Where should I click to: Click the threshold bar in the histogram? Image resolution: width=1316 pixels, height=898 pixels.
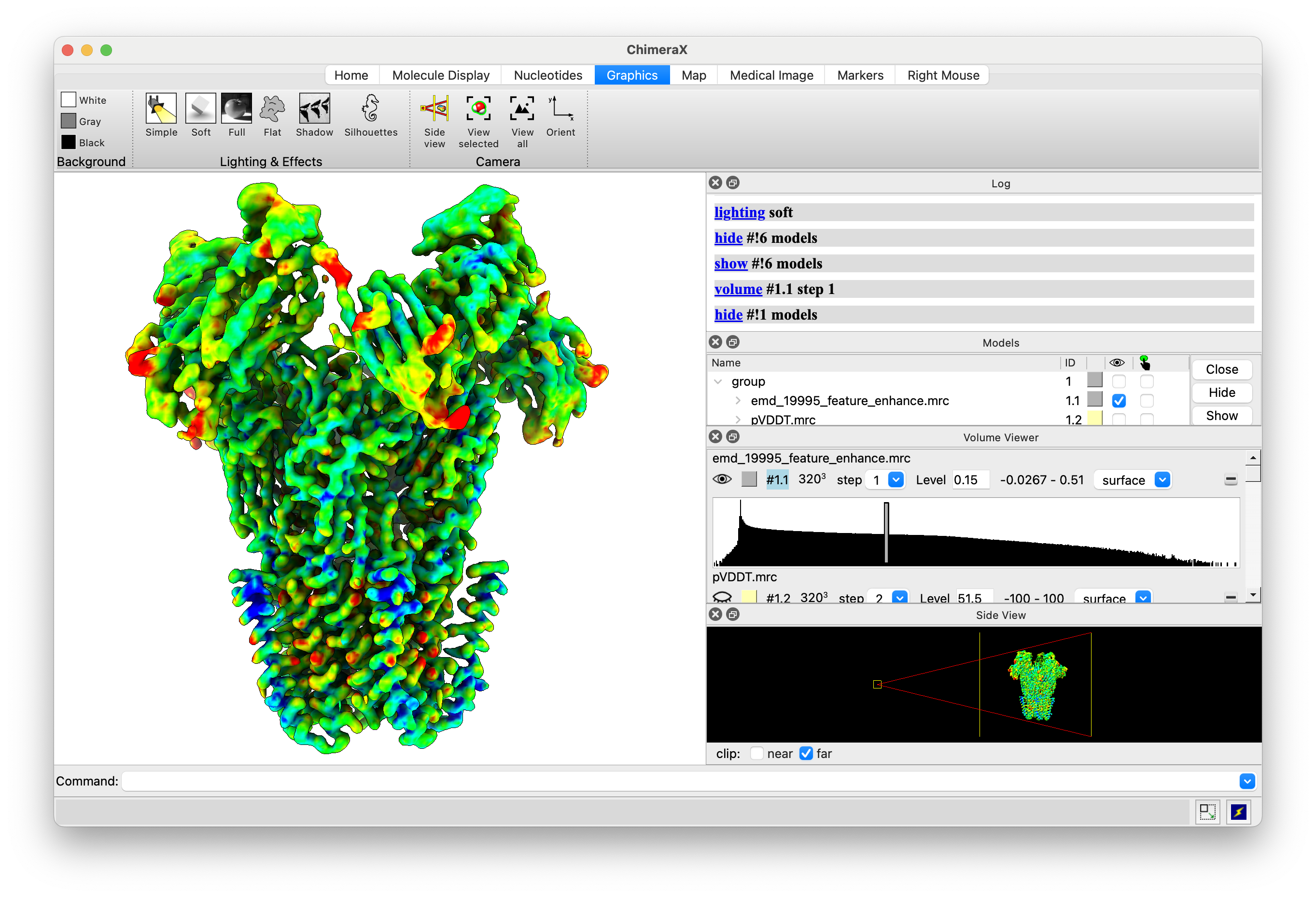coord(886,532)
